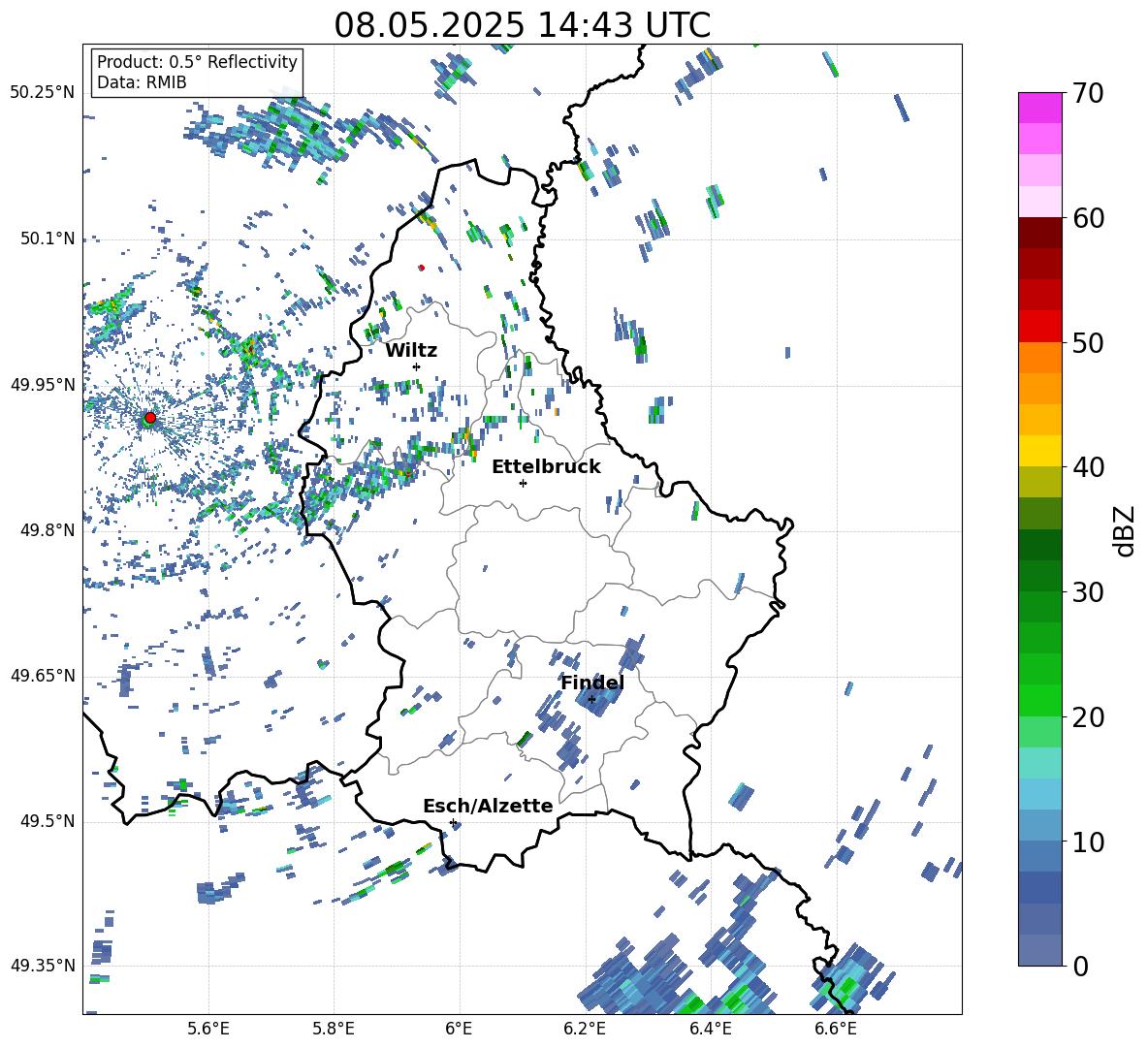The image size is (1148, 1048).
Task: Click the bright green swatch near 20
Action: pos(1040,701)
